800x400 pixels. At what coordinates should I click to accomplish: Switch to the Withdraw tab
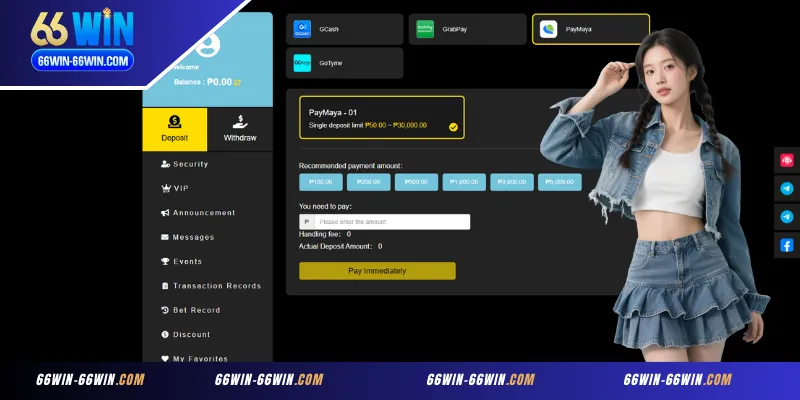click(x=240, y=130)
